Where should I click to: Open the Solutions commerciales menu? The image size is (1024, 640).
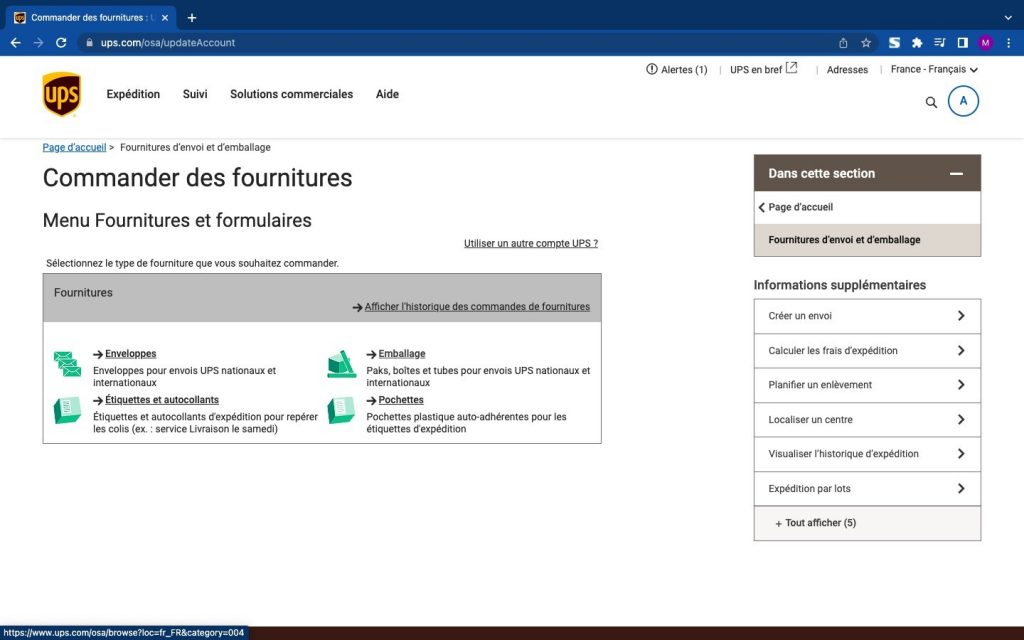coord(291,94)
